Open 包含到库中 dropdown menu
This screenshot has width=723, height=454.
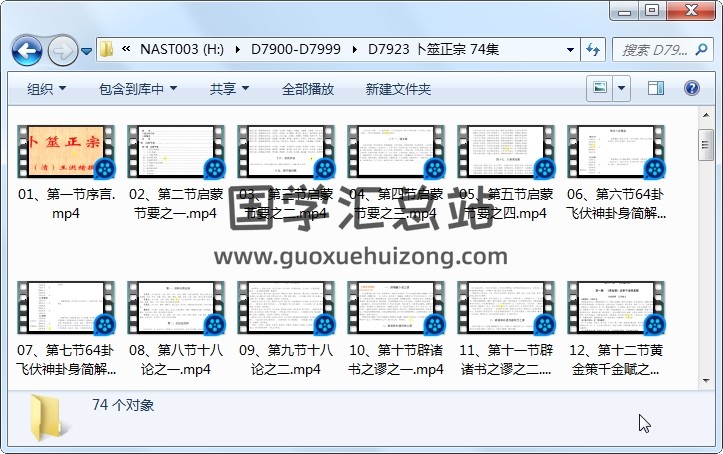coord(138,88)
